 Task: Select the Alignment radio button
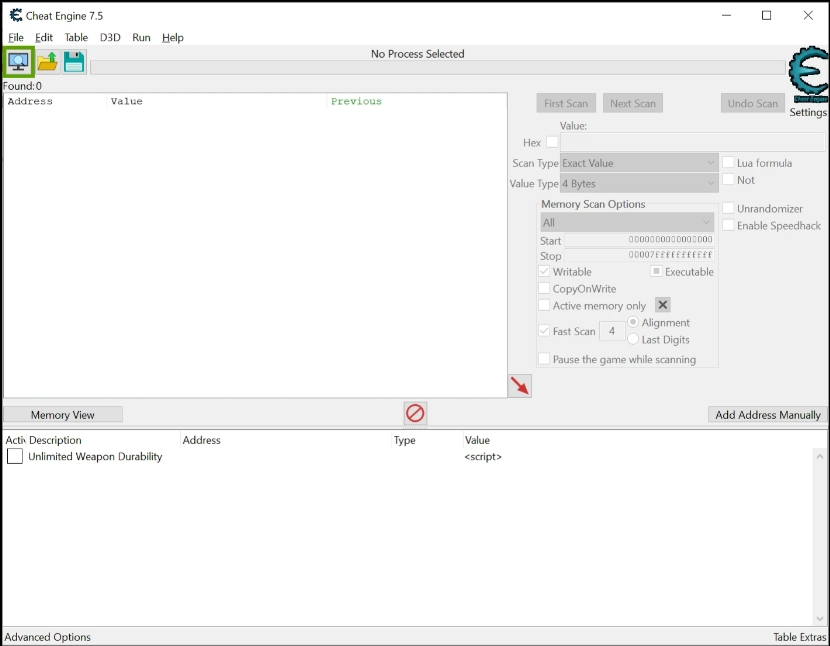(633, 322)
